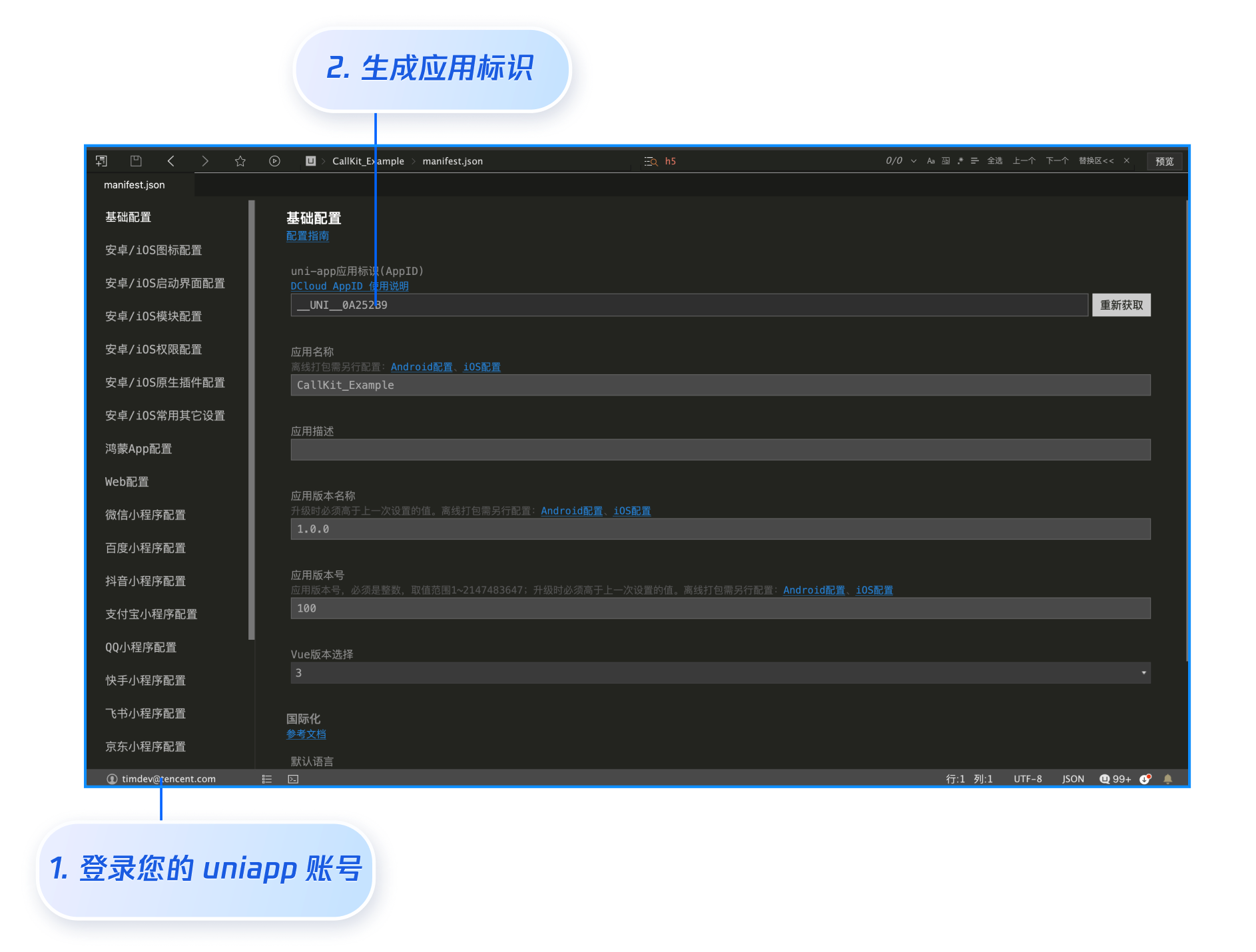Open the 参考文档 link under 国际化
This screenshot has height=952, width=1256.
[306, 734]
